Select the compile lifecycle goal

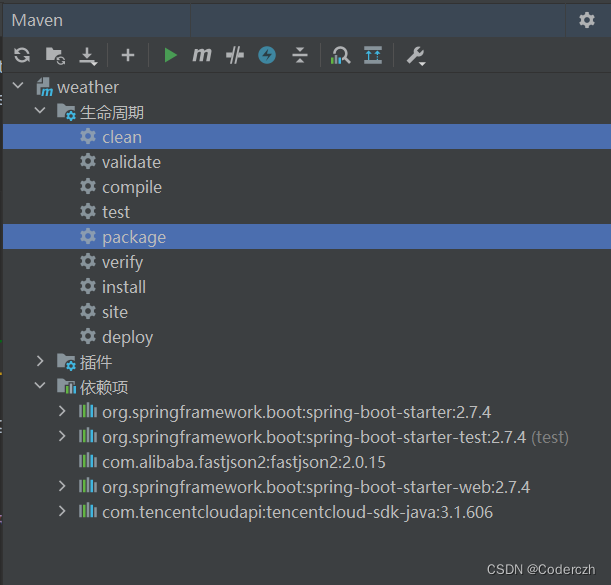point(307,187)
